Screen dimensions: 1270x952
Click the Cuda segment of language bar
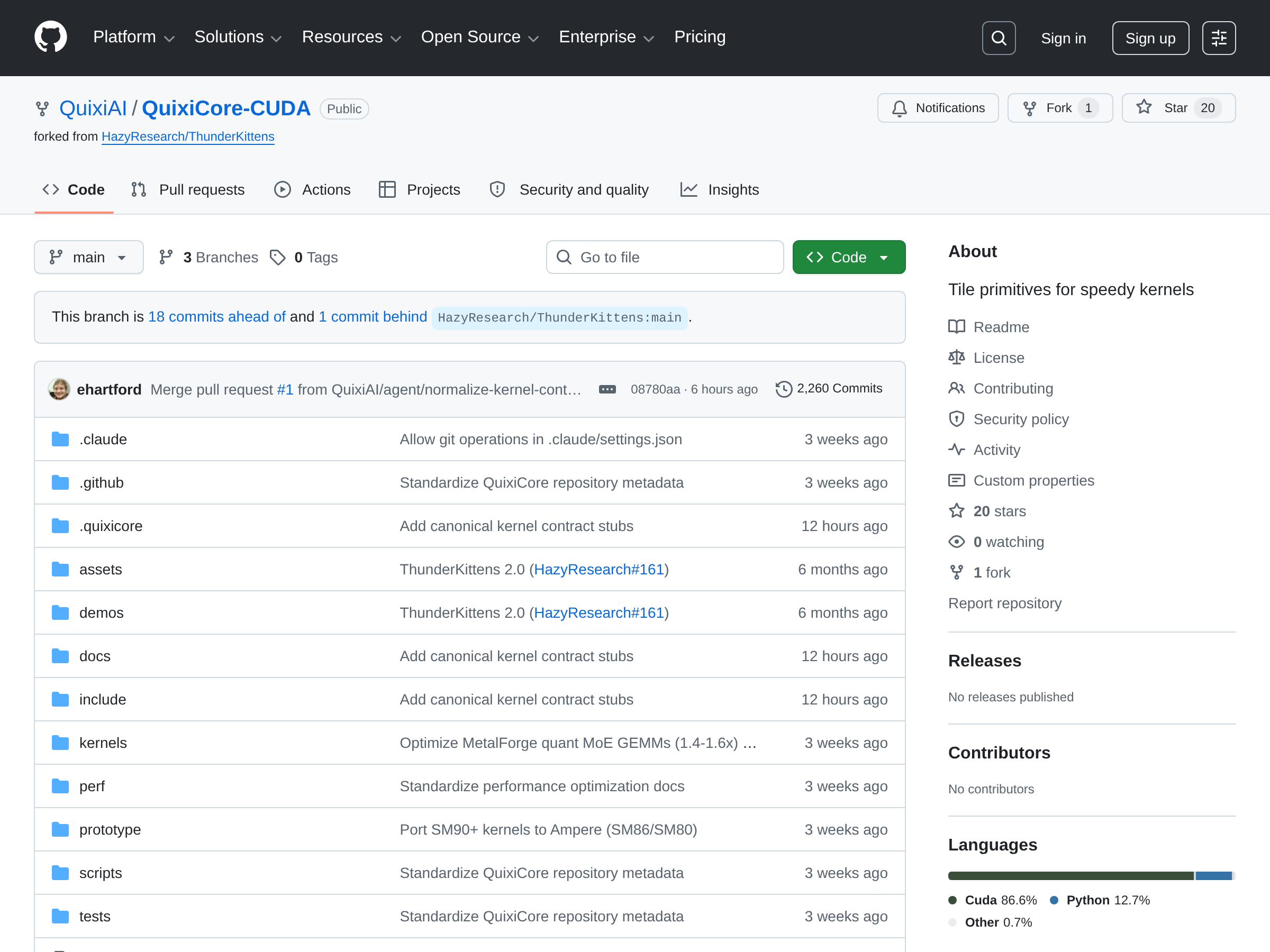1071,876
